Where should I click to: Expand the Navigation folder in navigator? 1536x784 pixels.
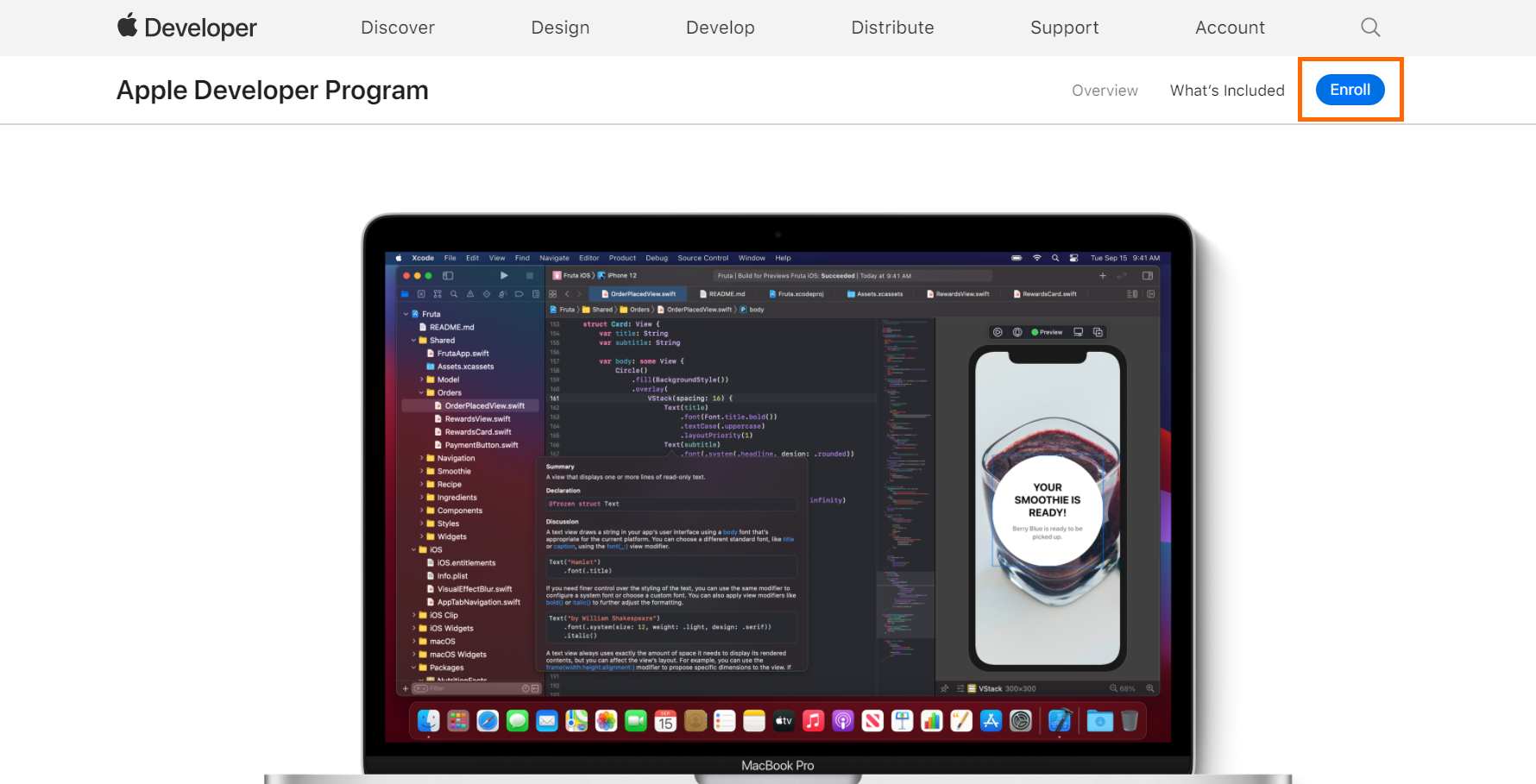[x=422, y=458]
